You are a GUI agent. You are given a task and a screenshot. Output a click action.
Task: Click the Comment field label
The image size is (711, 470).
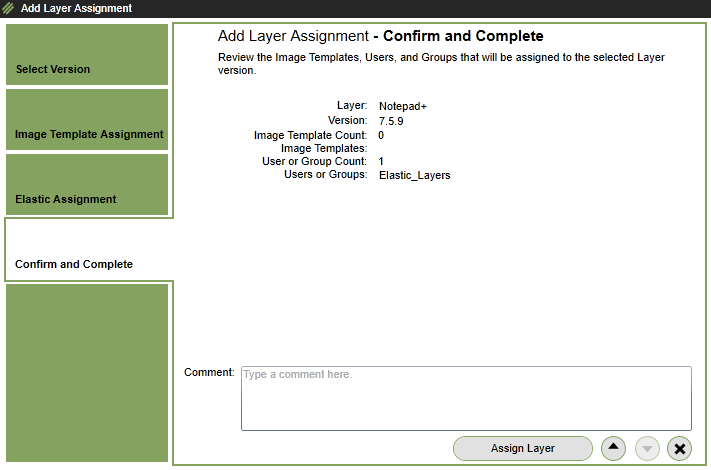click(208, 373)
